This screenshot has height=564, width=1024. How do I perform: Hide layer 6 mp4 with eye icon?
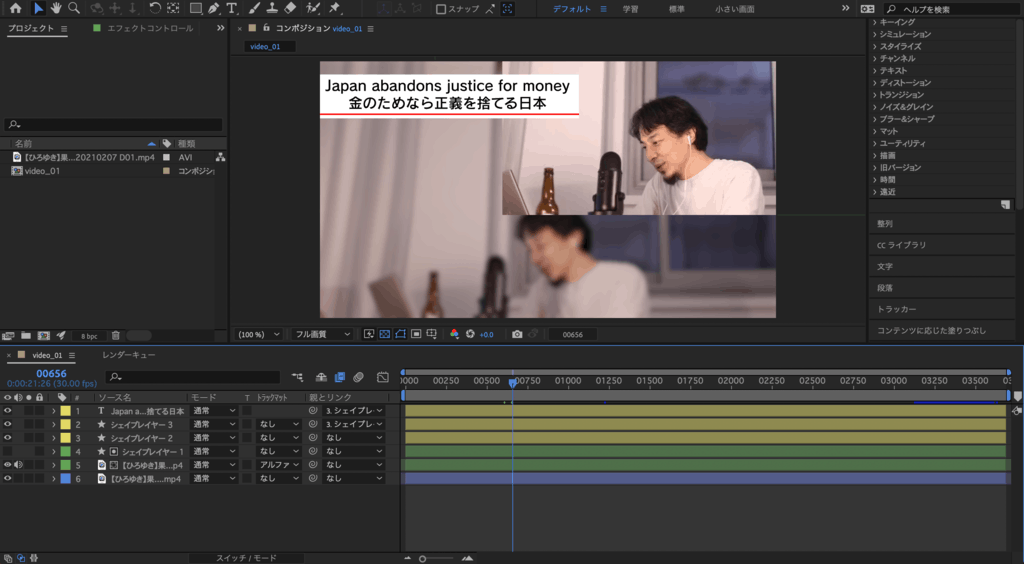pyautogui.click(x=8, y=478)
